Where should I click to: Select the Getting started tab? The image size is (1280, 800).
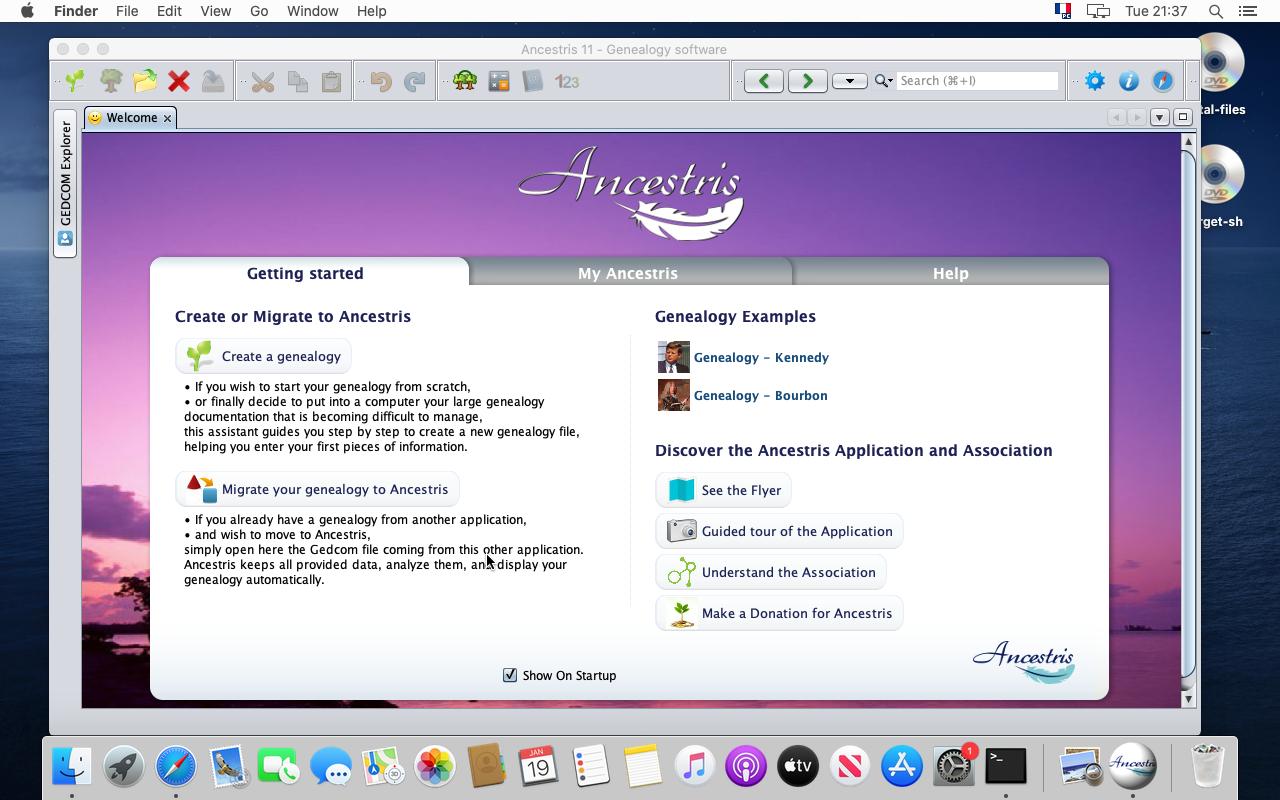coord(305,273)
